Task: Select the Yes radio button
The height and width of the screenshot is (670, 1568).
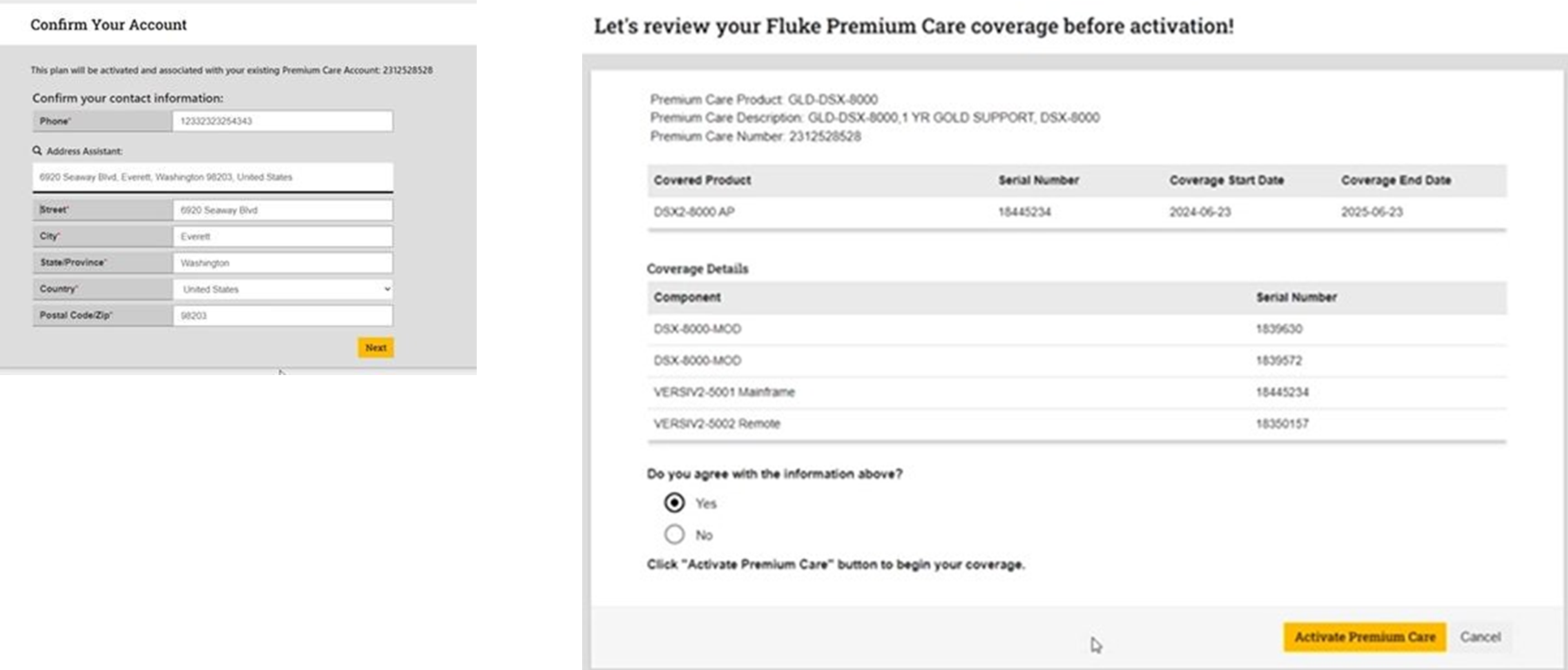Action: (x=673, y=503)
